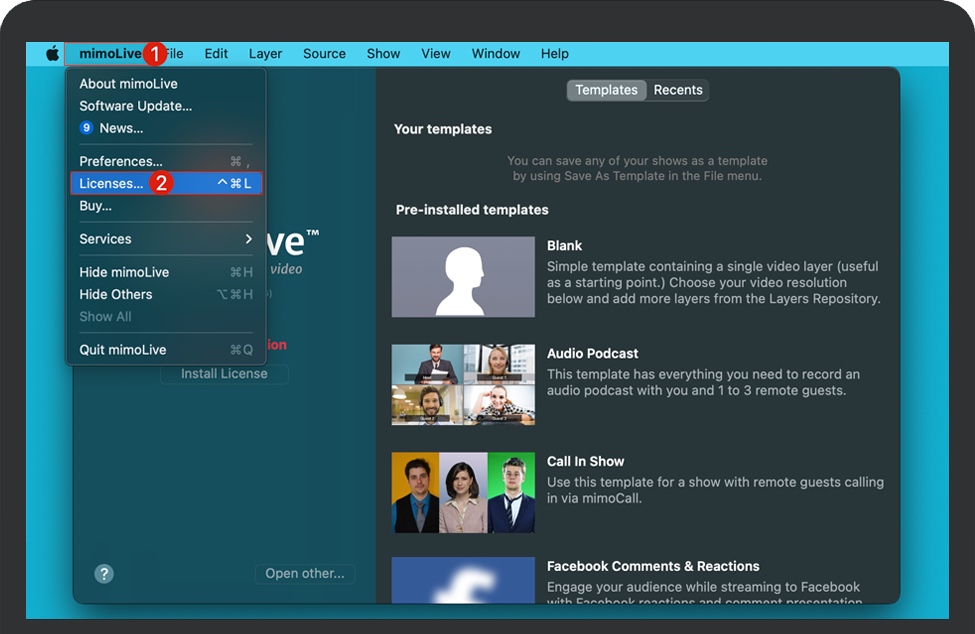Click the blue news count badge
The width and height of the screenshot is (975, 634).
tap(86, 128)
